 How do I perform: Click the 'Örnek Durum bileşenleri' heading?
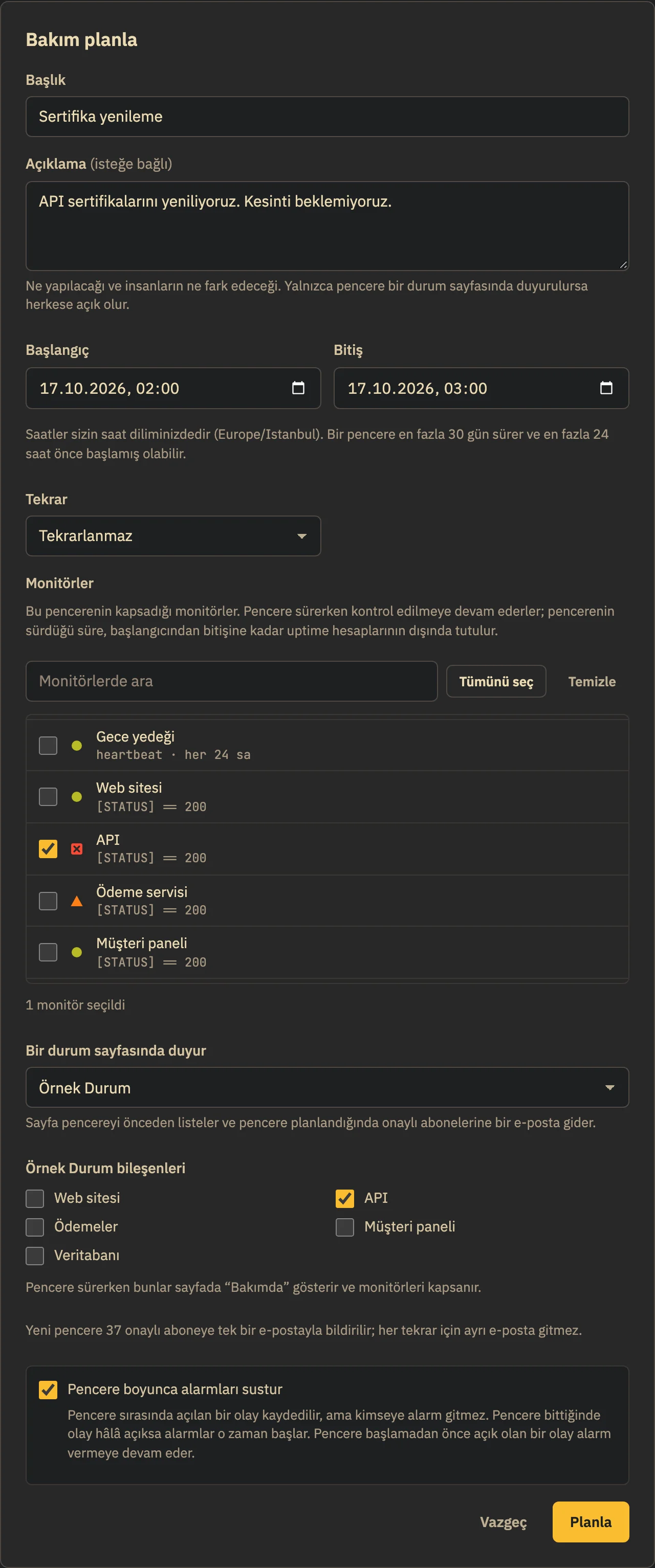click(x=105, y=1168)
